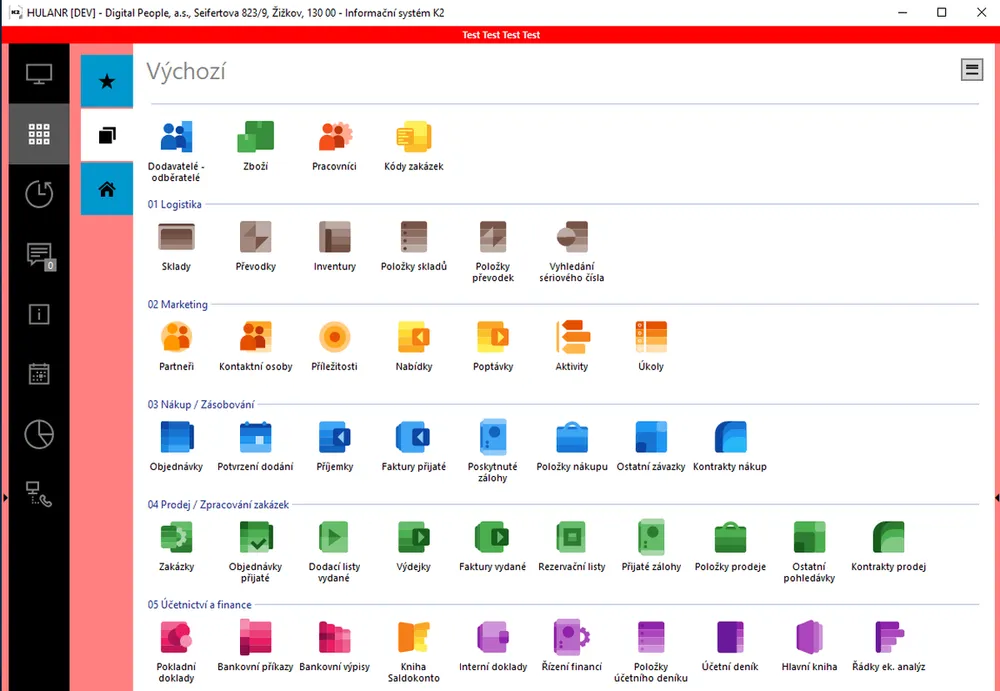
Task: Open the Zboží module
Action: tap(255, 138)
